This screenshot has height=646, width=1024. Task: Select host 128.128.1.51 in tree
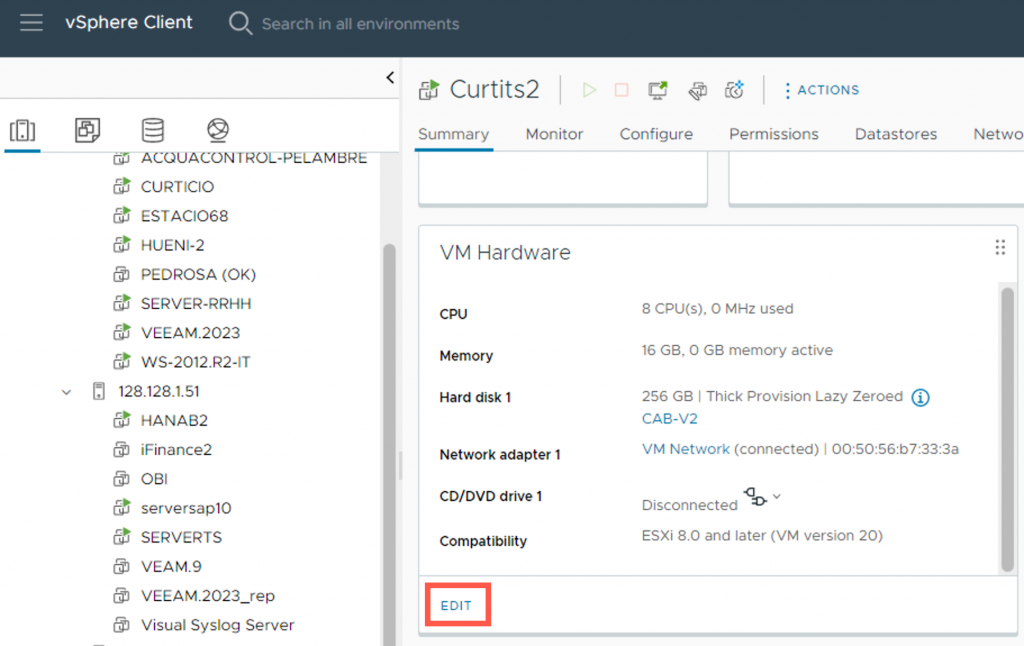[159, 391]
